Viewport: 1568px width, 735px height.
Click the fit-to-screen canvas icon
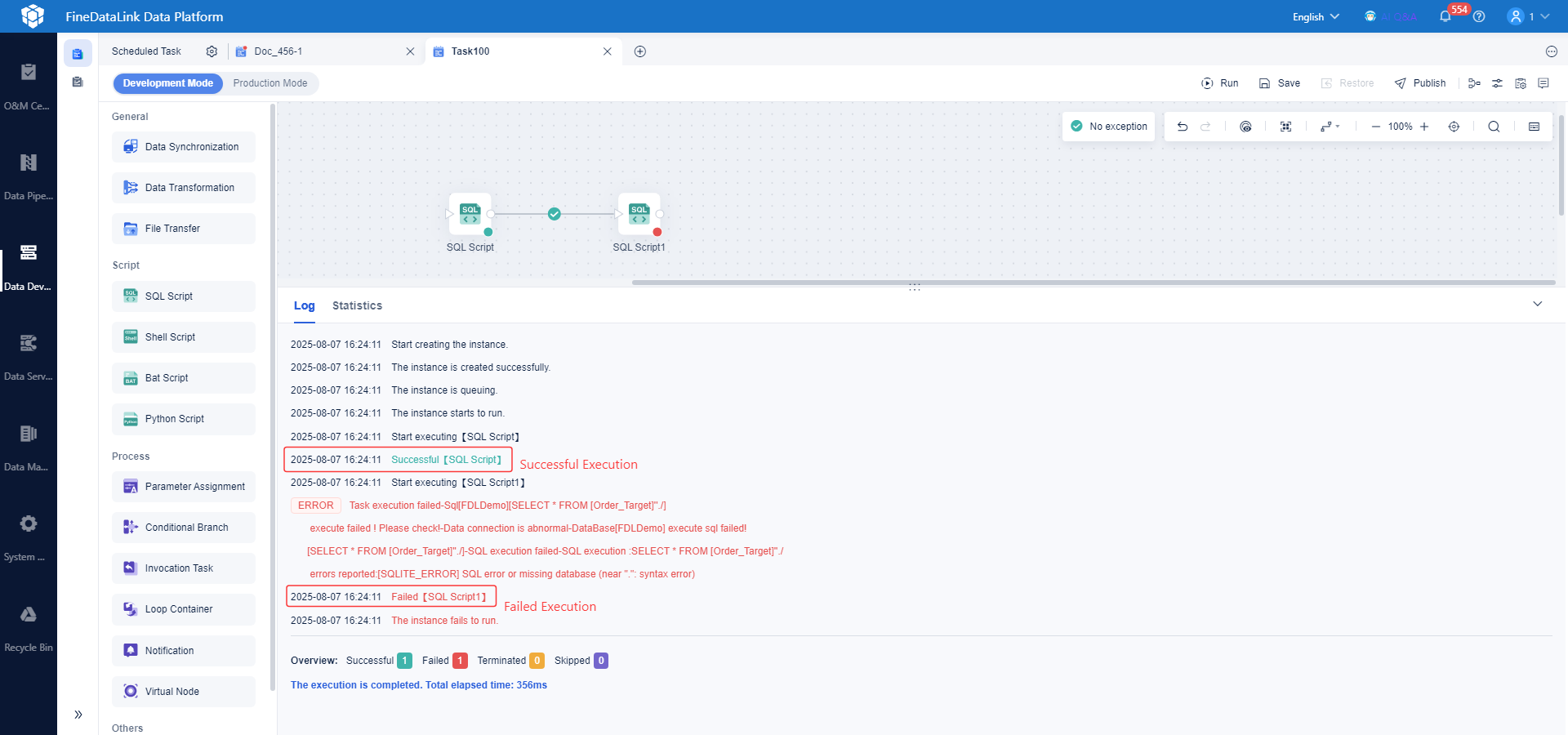[1285, 127]
